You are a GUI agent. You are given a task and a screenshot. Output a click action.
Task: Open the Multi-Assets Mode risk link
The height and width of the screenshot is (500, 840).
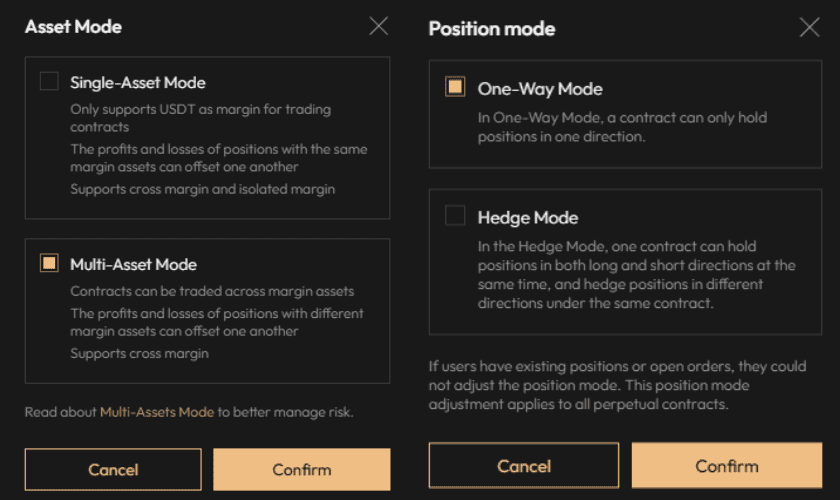tap(157, 411)
